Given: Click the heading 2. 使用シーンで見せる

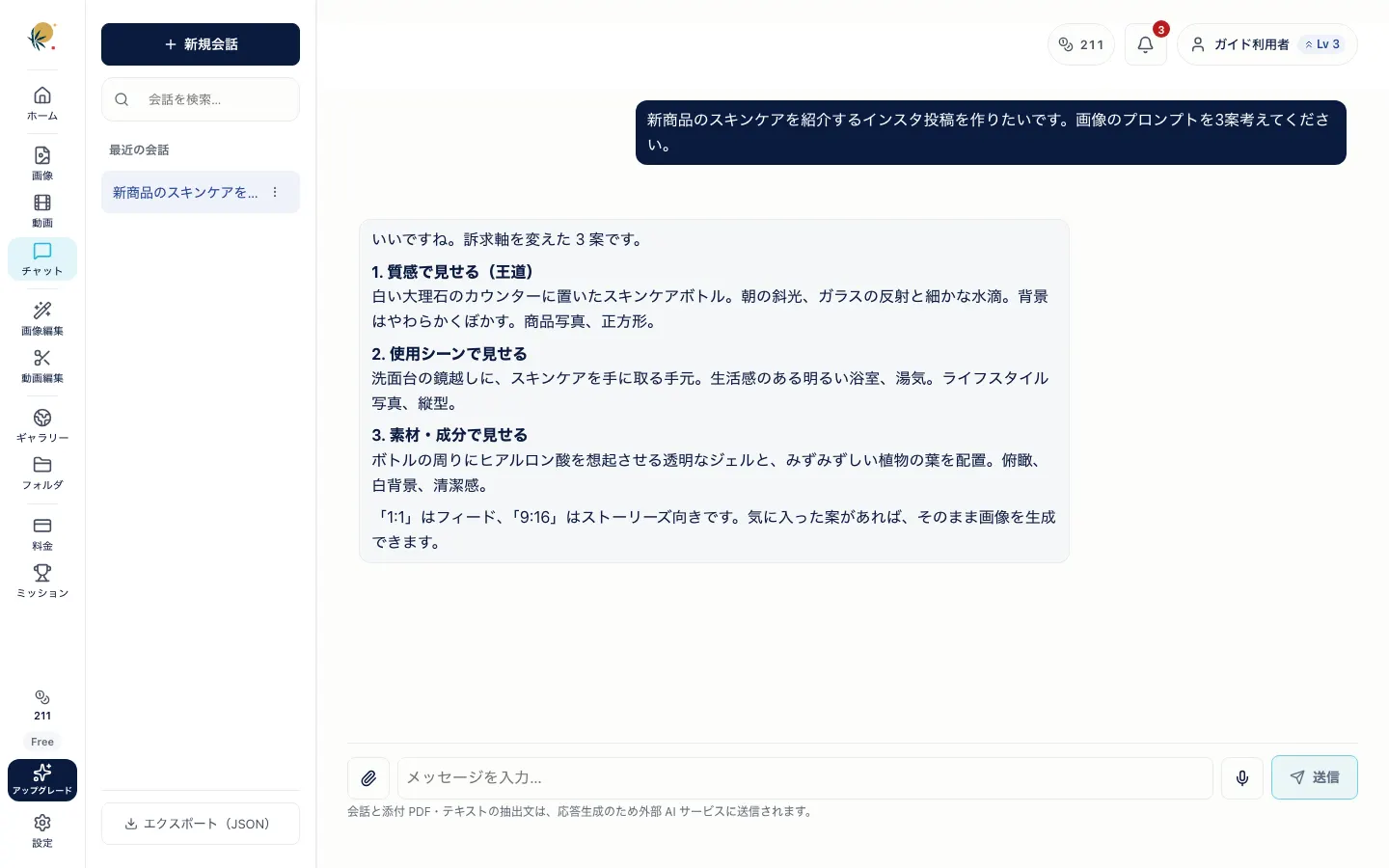Looking at the screenshot, I should 449,354.
